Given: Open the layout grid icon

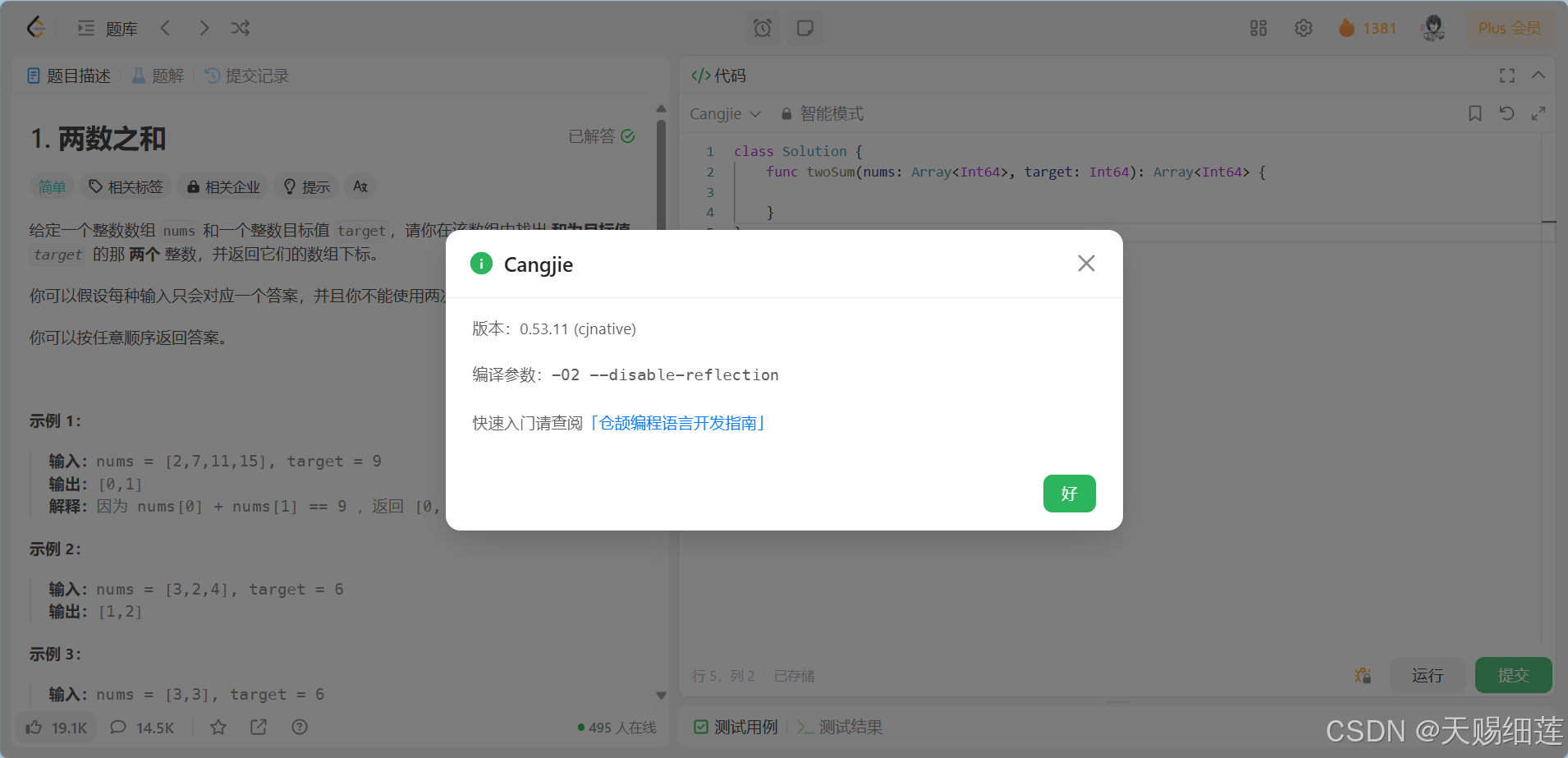Looking at the screenshot, I should (x=1259, y=28).
